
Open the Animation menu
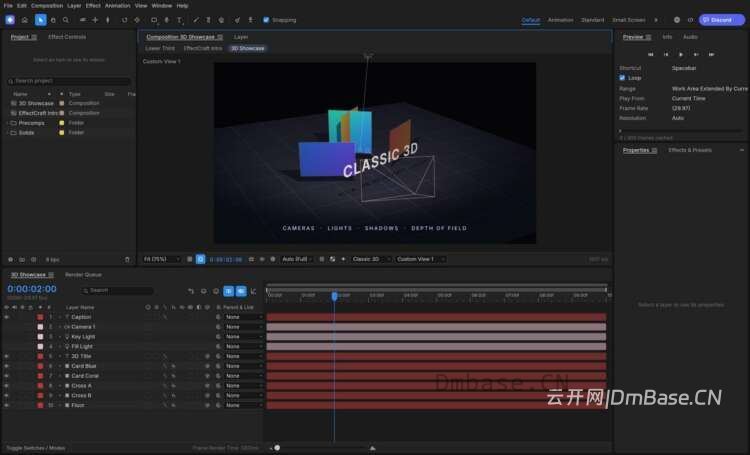(117, 6)
